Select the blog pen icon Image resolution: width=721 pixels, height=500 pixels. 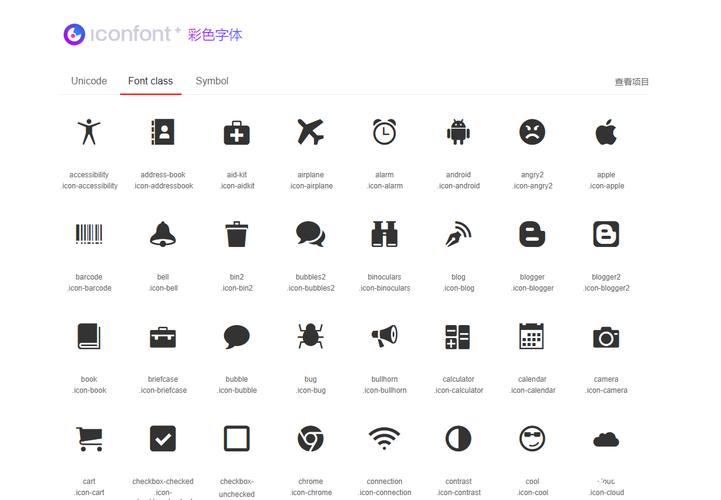(458, 234)
